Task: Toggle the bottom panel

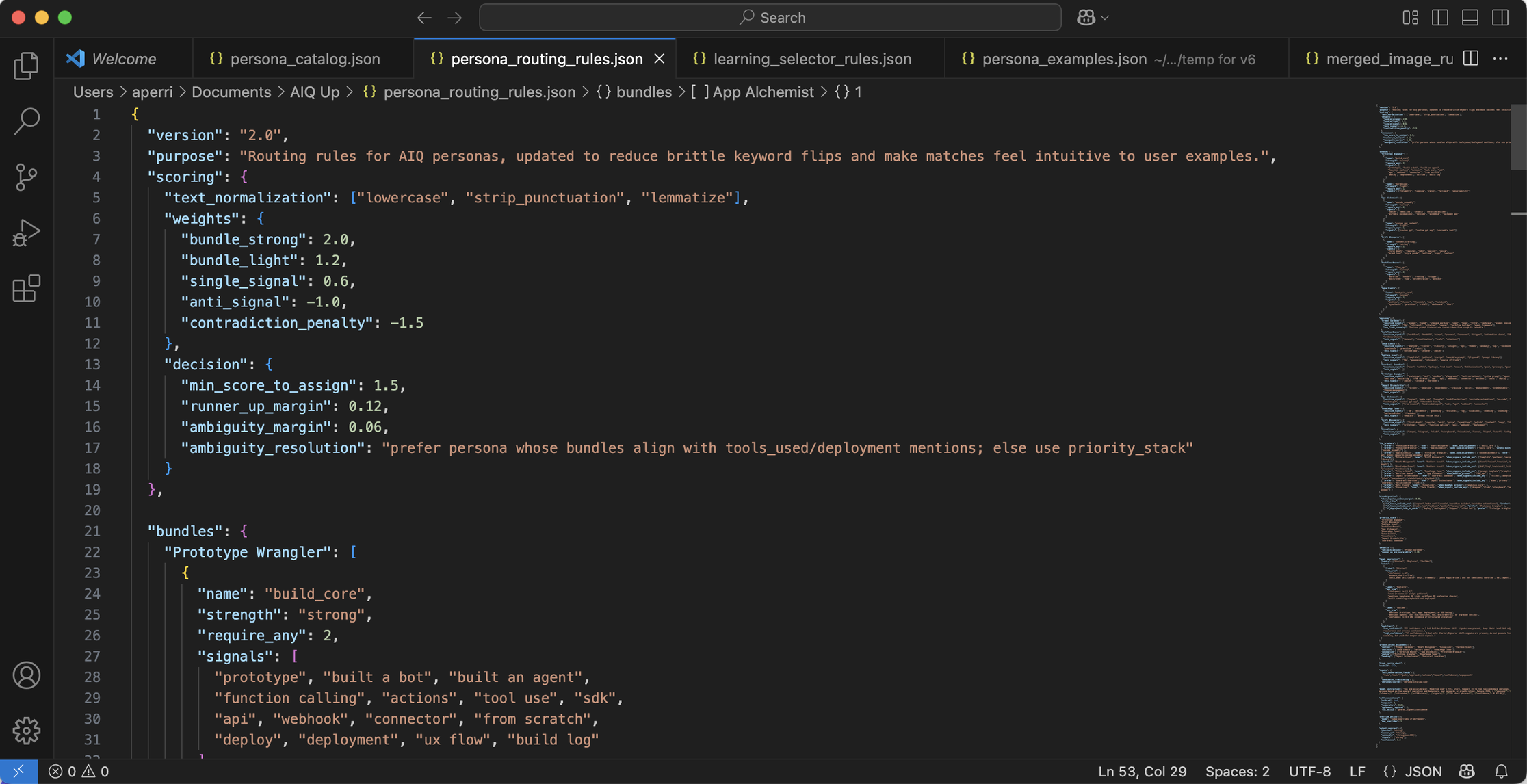Action: coord(1470,18)
